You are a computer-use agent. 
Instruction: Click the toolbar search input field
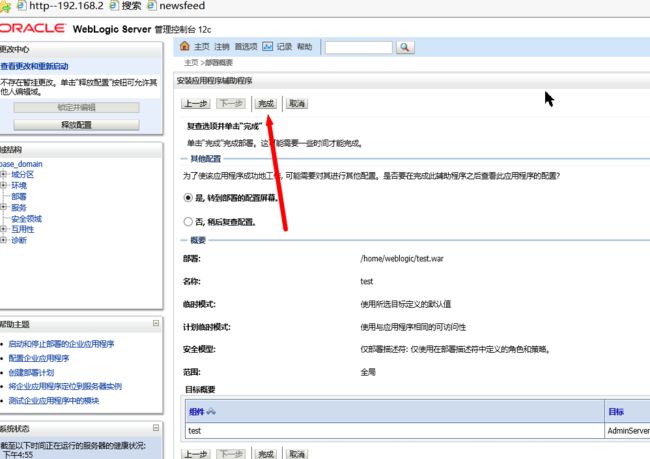click(359, 47)
